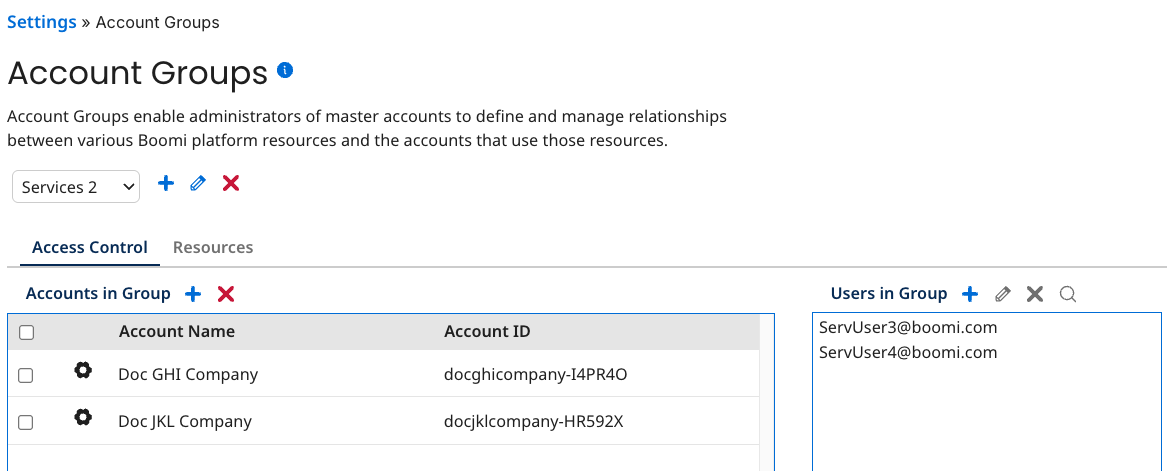Viewport: 1167px width, 471px height.
Task: Click the Account ID column header
Action: (487, 331)
